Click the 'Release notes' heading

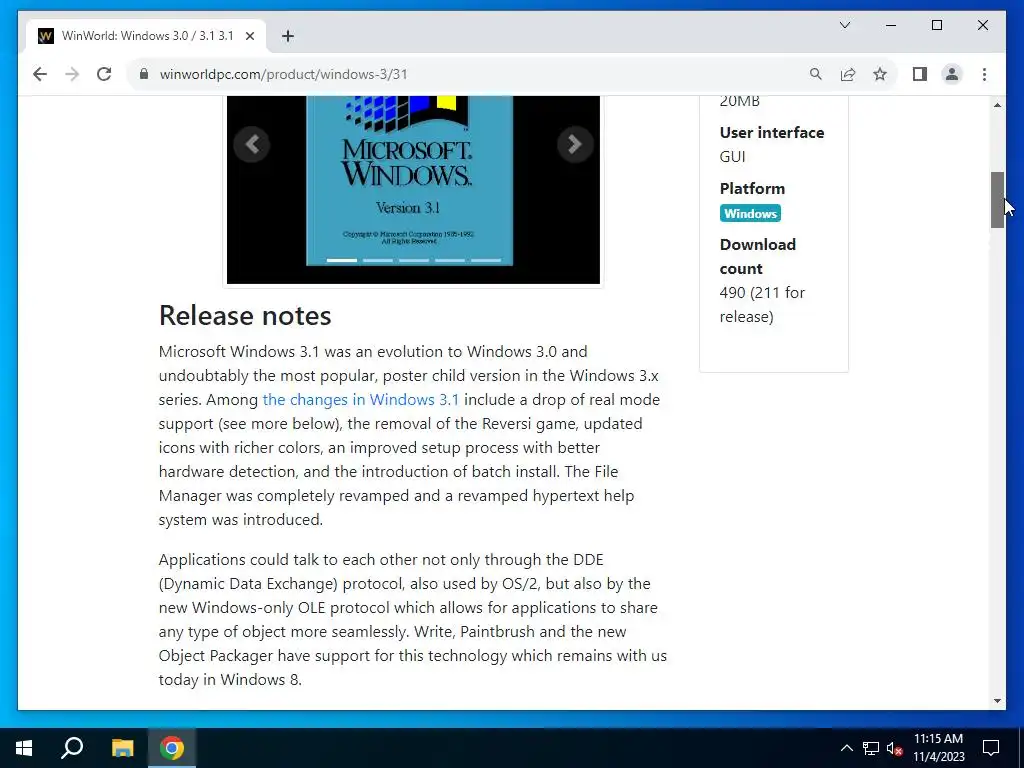point(245,315)
